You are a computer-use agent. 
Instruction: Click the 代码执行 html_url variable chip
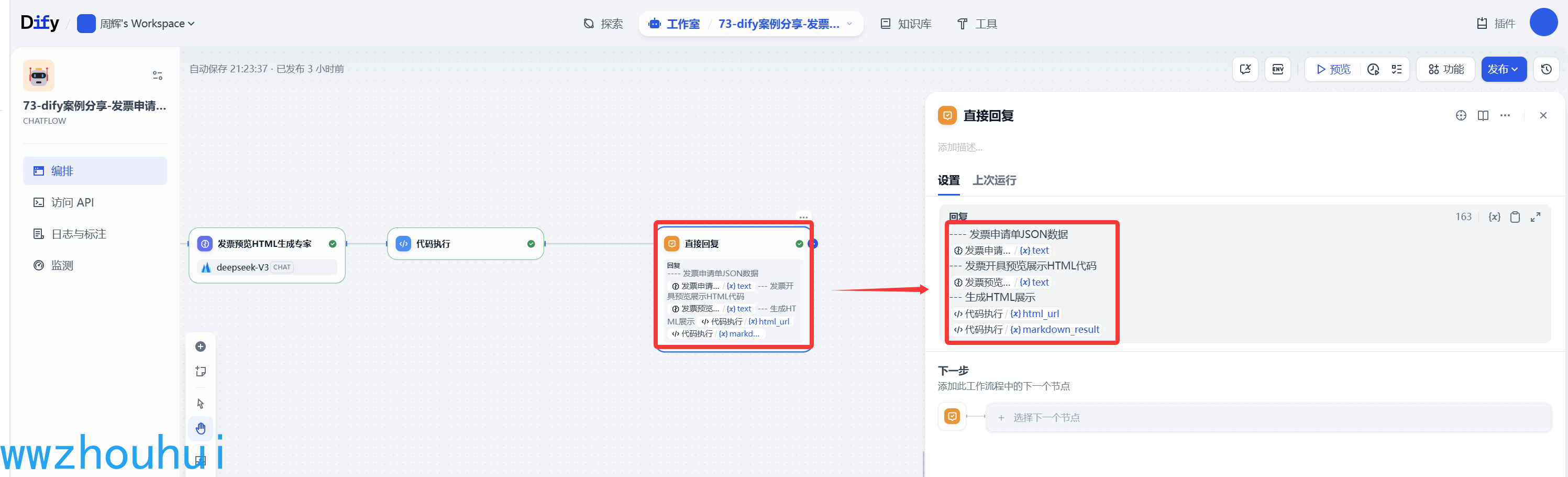coord(1006,314)
